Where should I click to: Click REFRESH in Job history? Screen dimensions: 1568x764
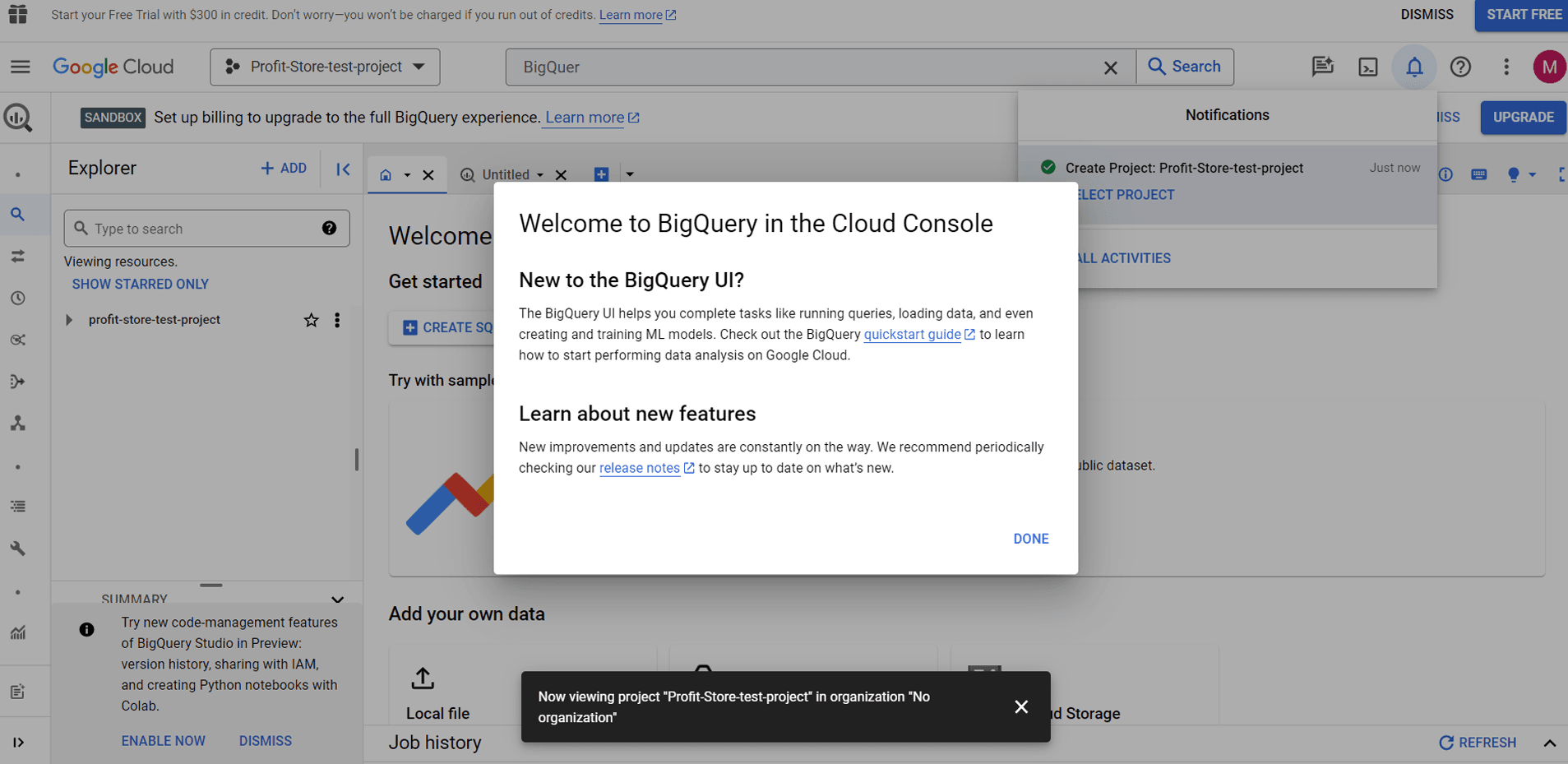pos(1478,743)
